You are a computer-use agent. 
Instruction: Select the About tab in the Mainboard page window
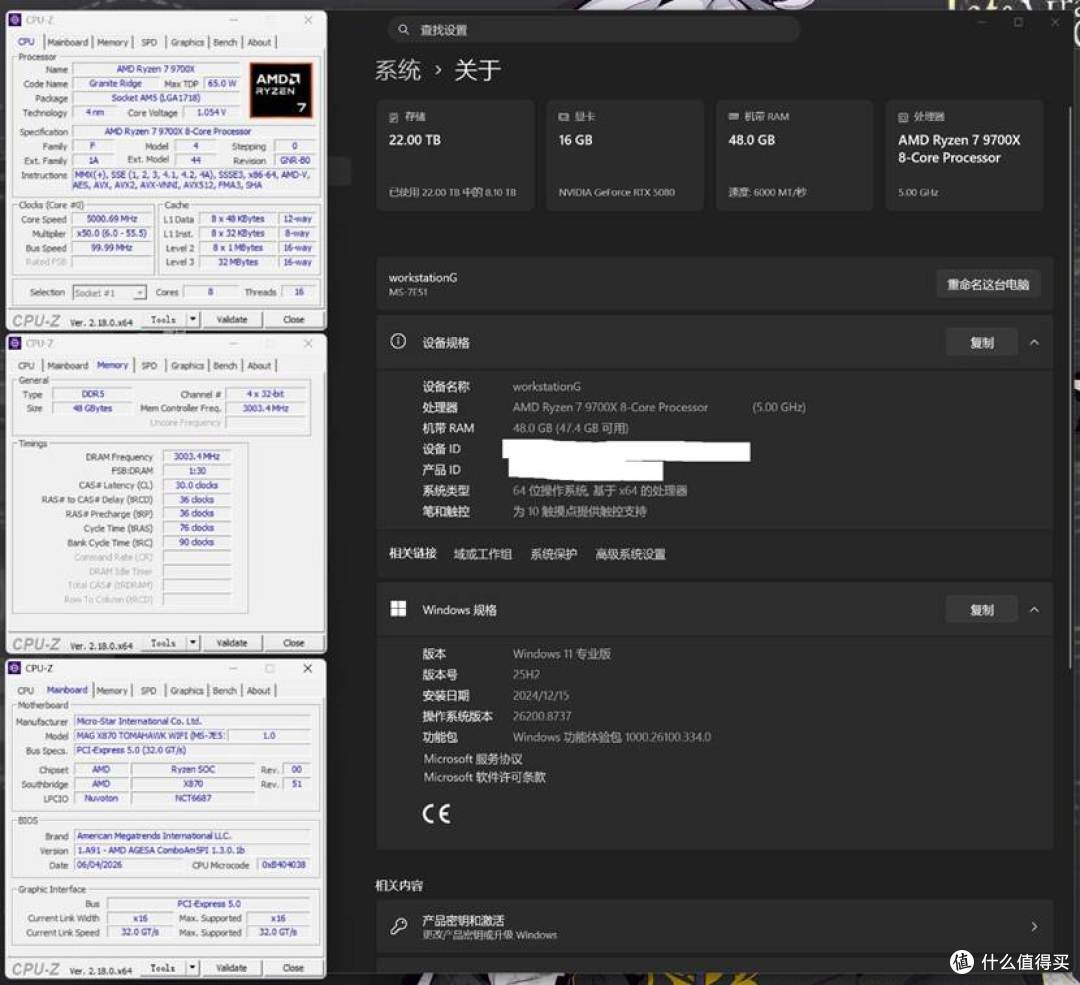point(258,690)
